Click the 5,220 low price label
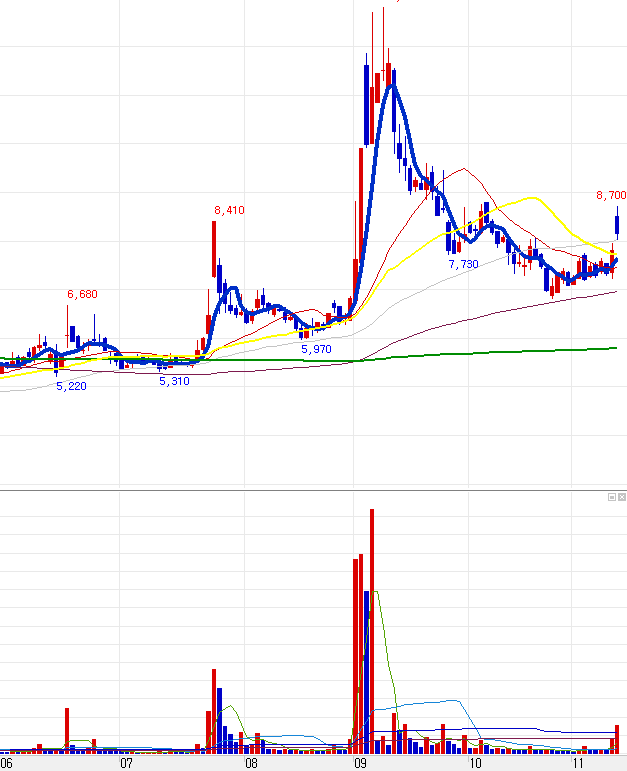Screen dimensions: 627x771 tap(71, 386)
